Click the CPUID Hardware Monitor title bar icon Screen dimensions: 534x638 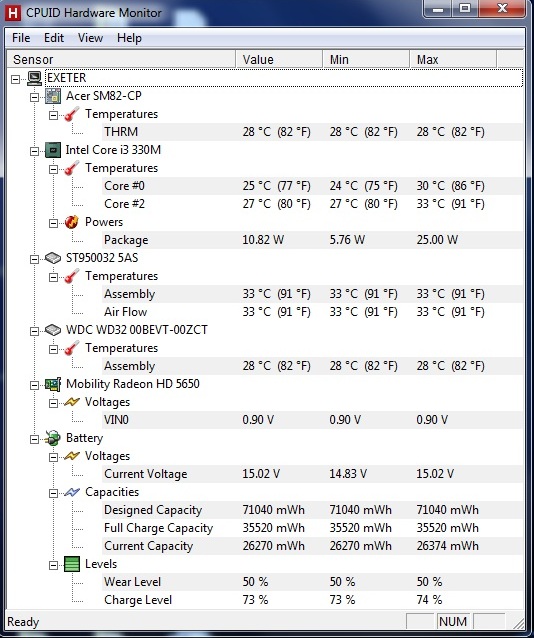pos(13,13)
